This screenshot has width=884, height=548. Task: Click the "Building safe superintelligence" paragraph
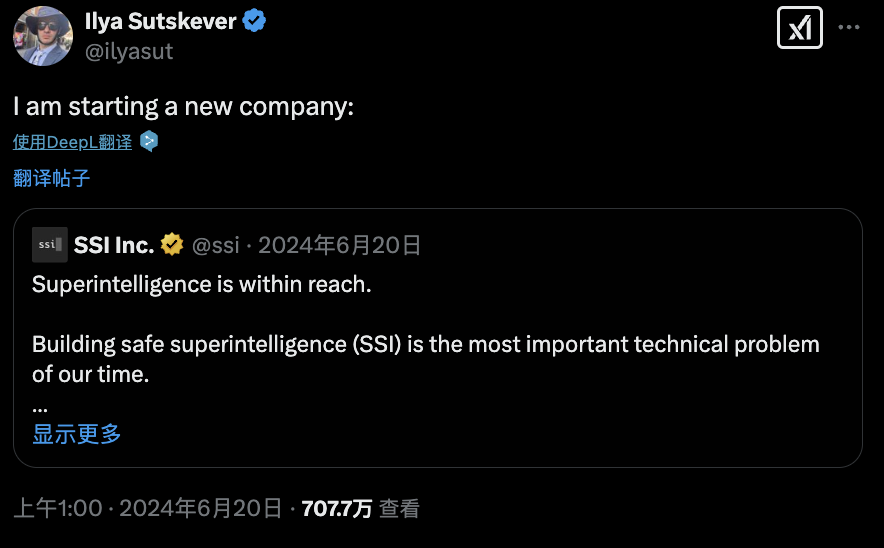[426, 359]
